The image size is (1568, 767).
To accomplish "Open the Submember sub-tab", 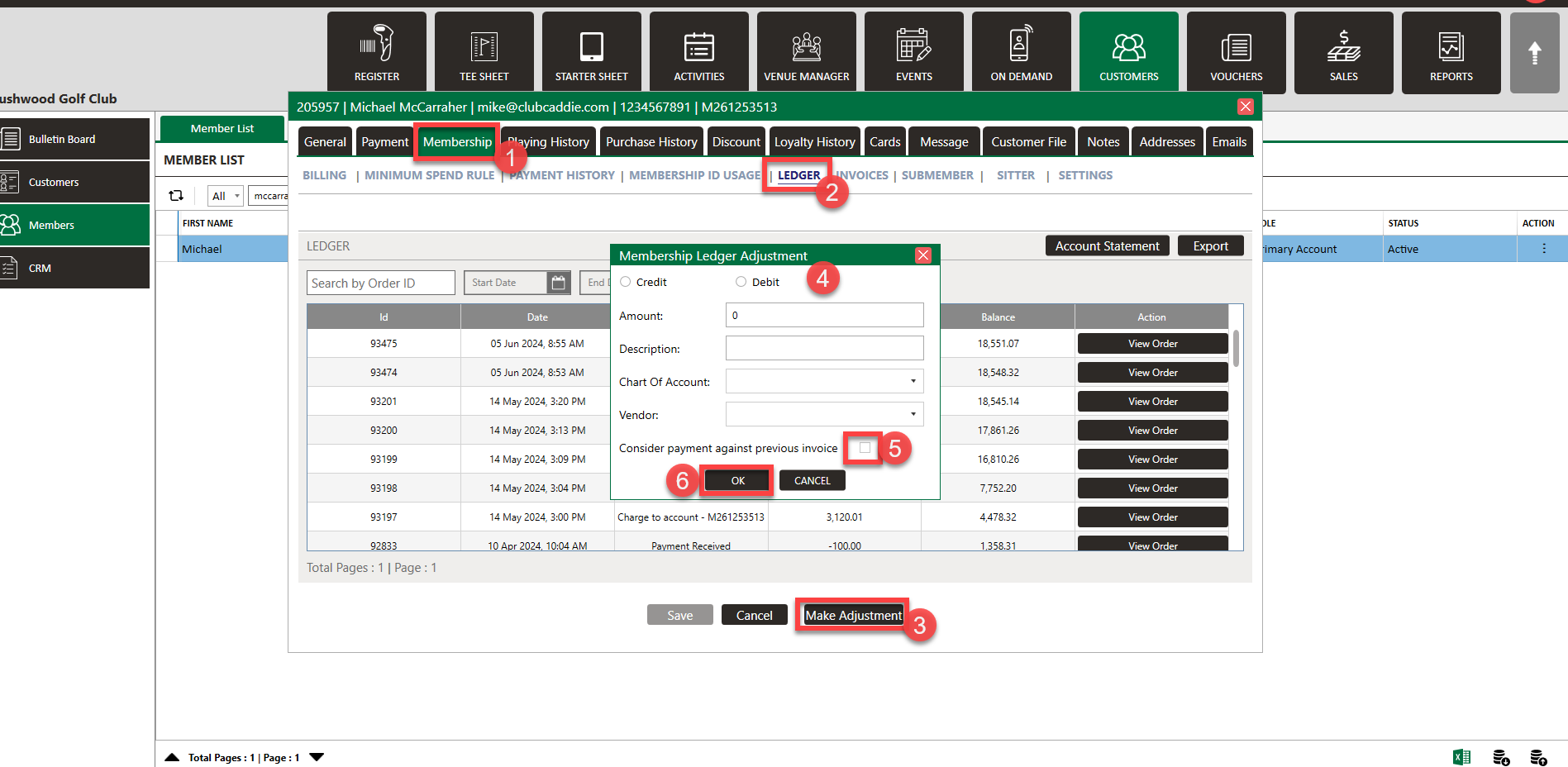I will click(937, 175).
